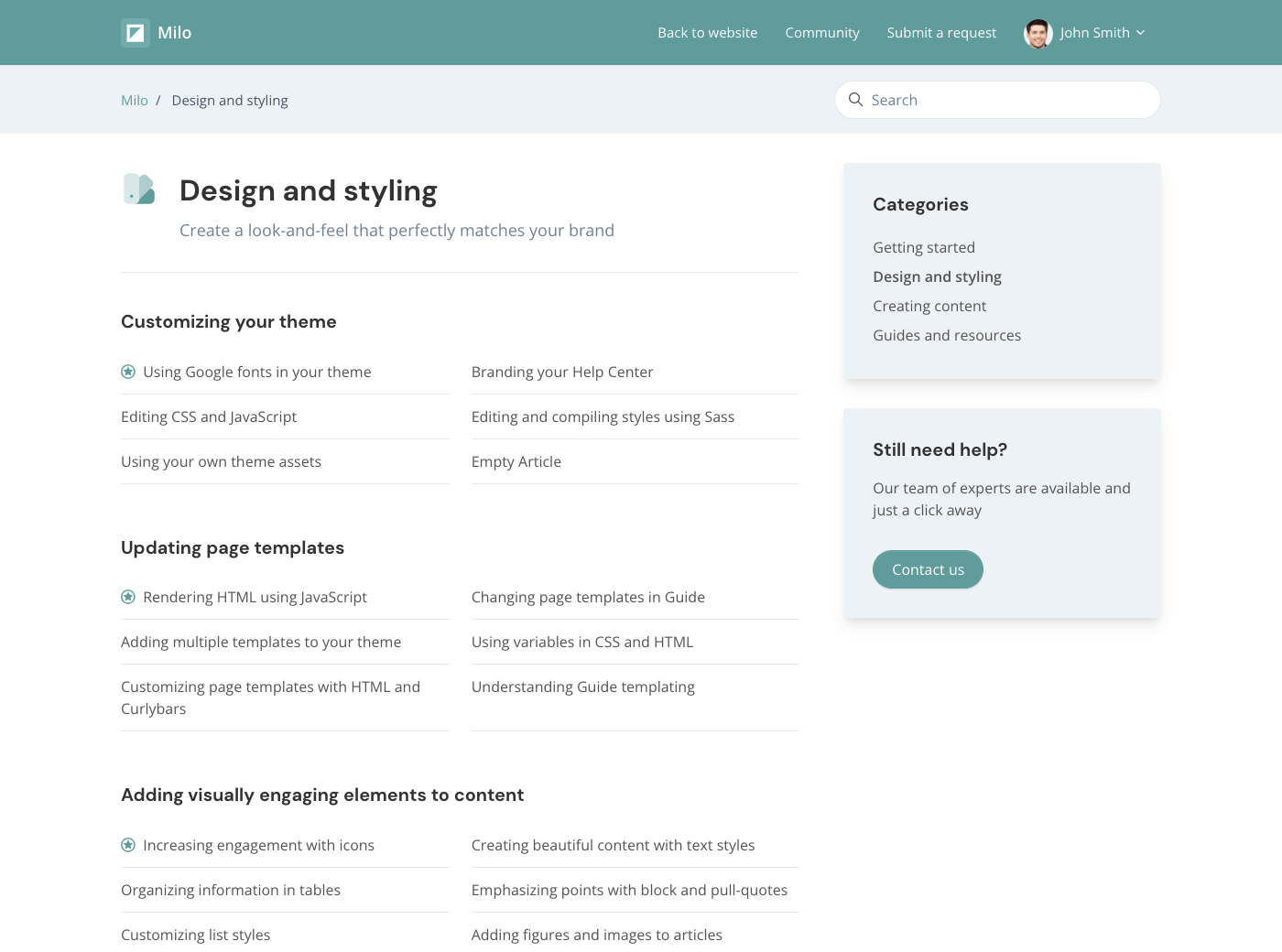1282x952 pixels.
Task: Click star icon beside Increasing engagement article
Action: [128, 845]
